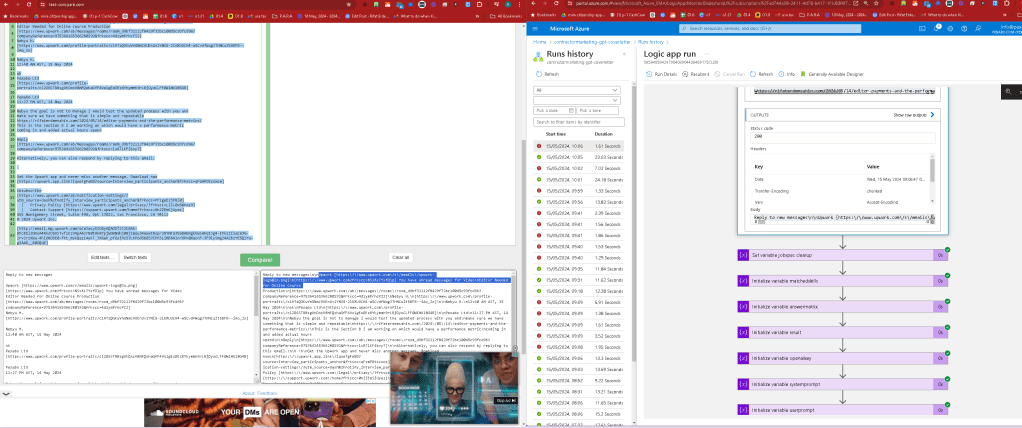Open the About link on text-compare page
1022x428 pixels.
[x=248, y=393]
